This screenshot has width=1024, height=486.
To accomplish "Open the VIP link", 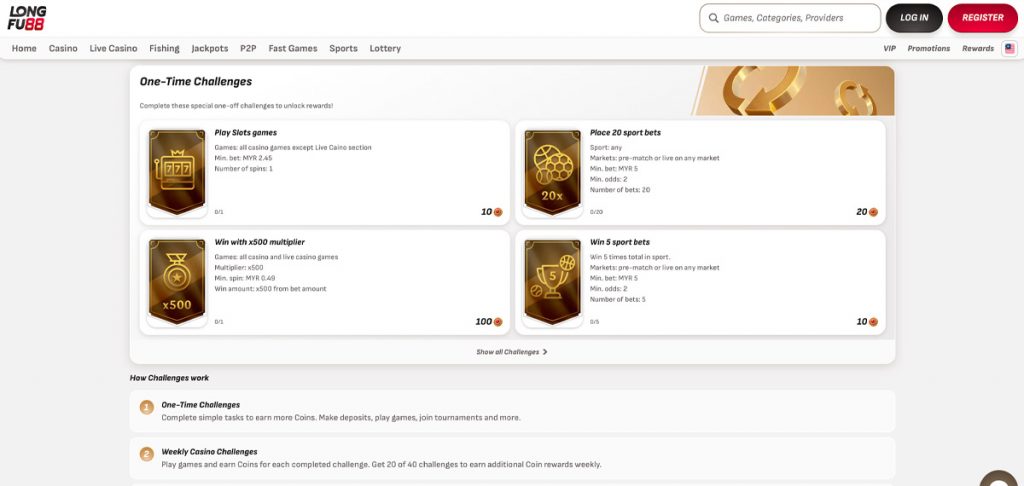I will 889,48.
